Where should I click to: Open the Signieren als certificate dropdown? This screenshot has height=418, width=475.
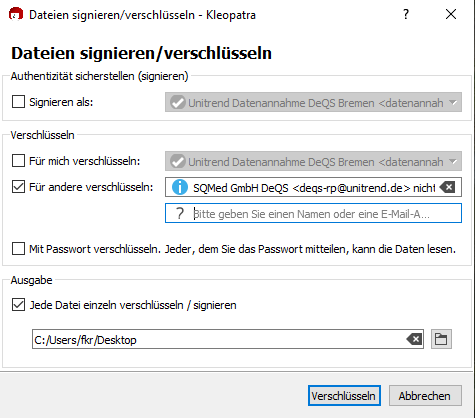(x=313, y=102)
